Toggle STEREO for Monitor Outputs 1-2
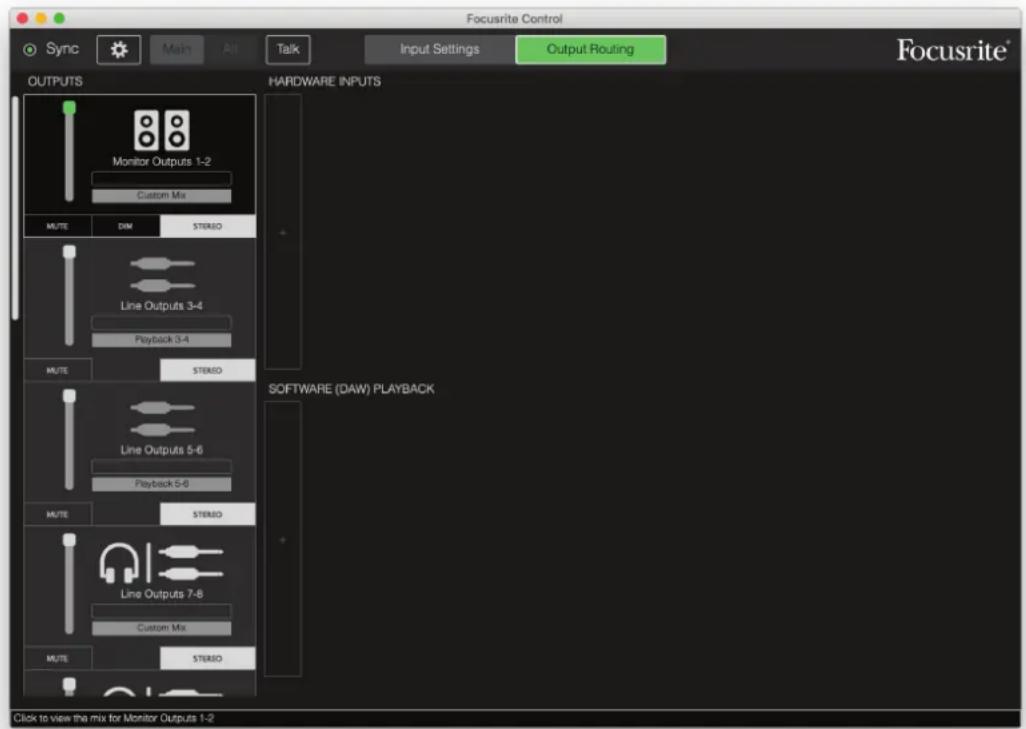The height and width of the screenshot is (729, 1026). [207, 226]
